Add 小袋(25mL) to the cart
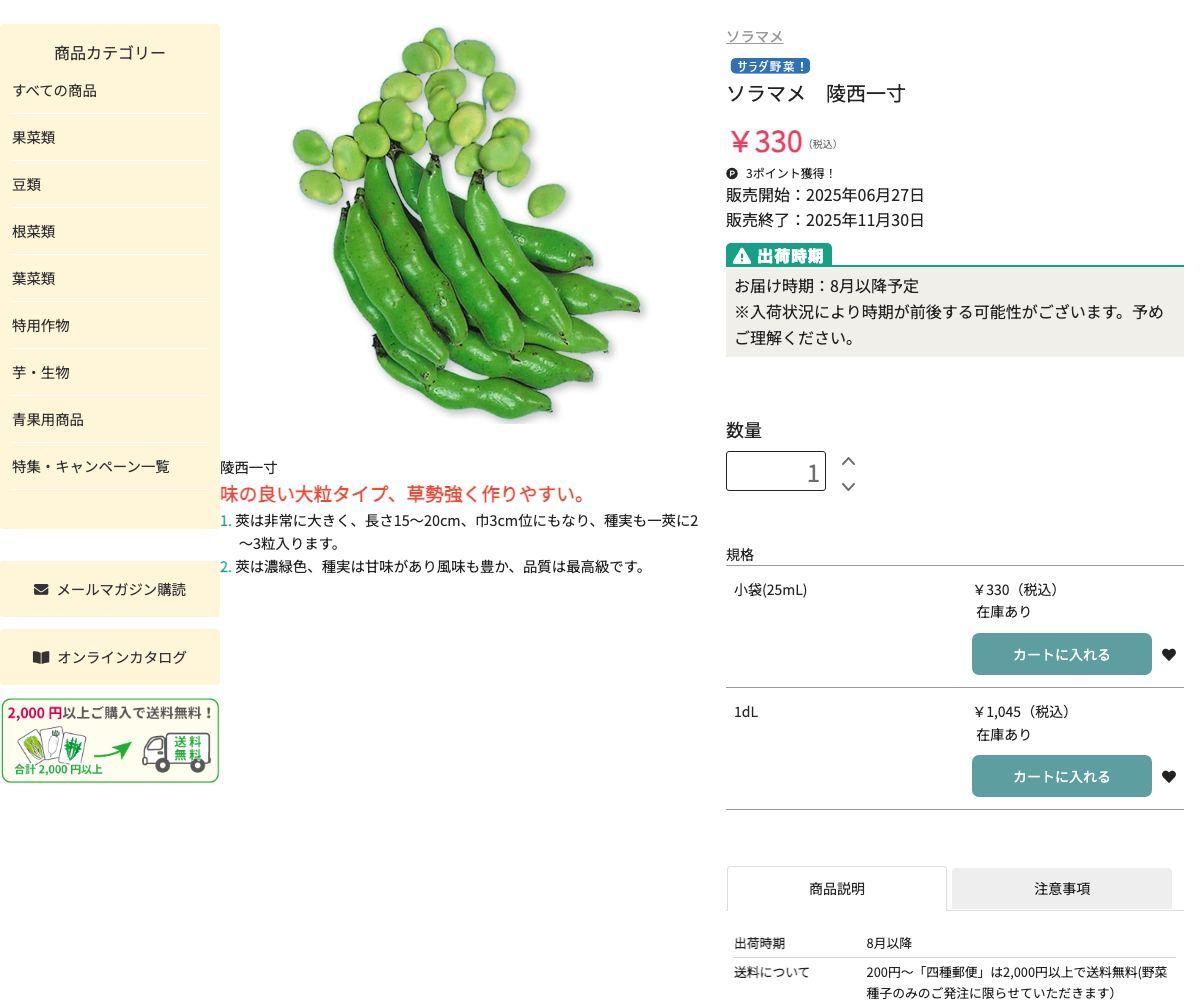1200x1000 pixels. point(1061,654)
